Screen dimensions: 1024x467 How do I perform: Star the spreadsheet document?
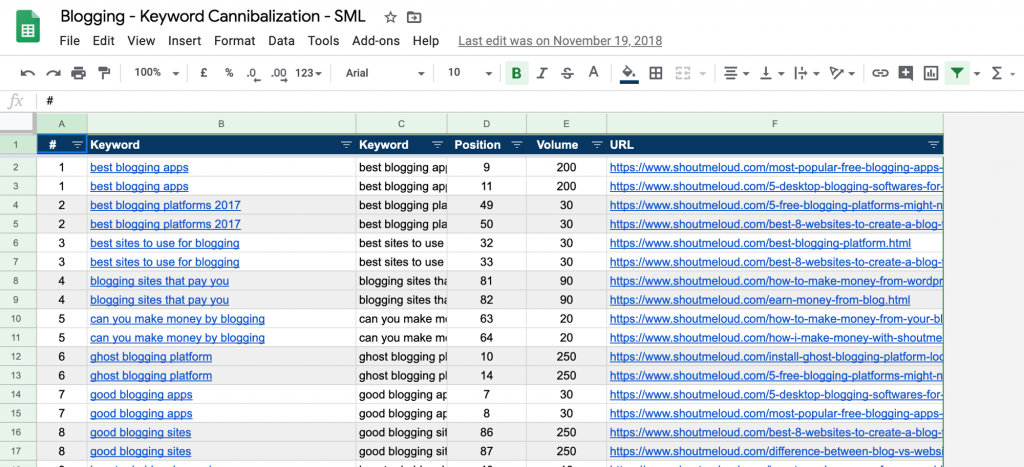[390, 17]
